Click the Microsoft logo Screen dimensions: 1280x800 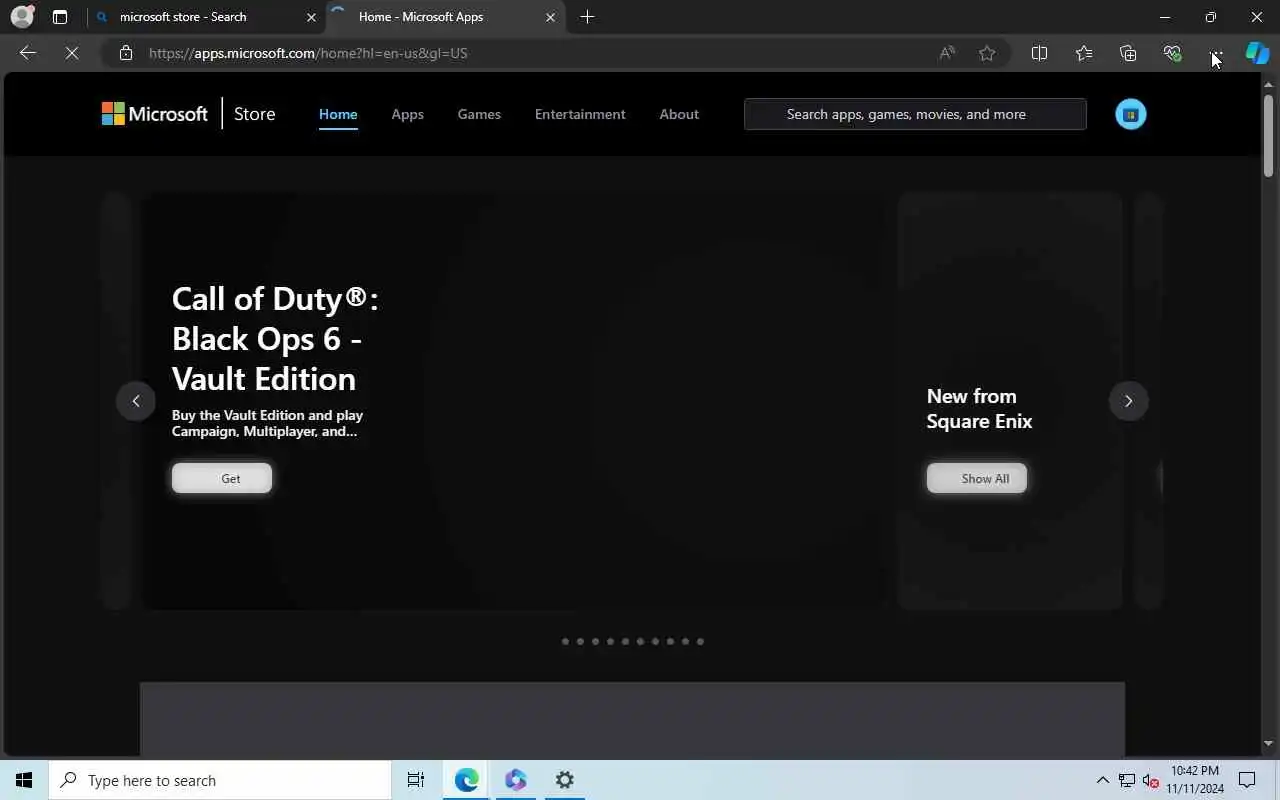pyautogui.click(x=155, y=114)
